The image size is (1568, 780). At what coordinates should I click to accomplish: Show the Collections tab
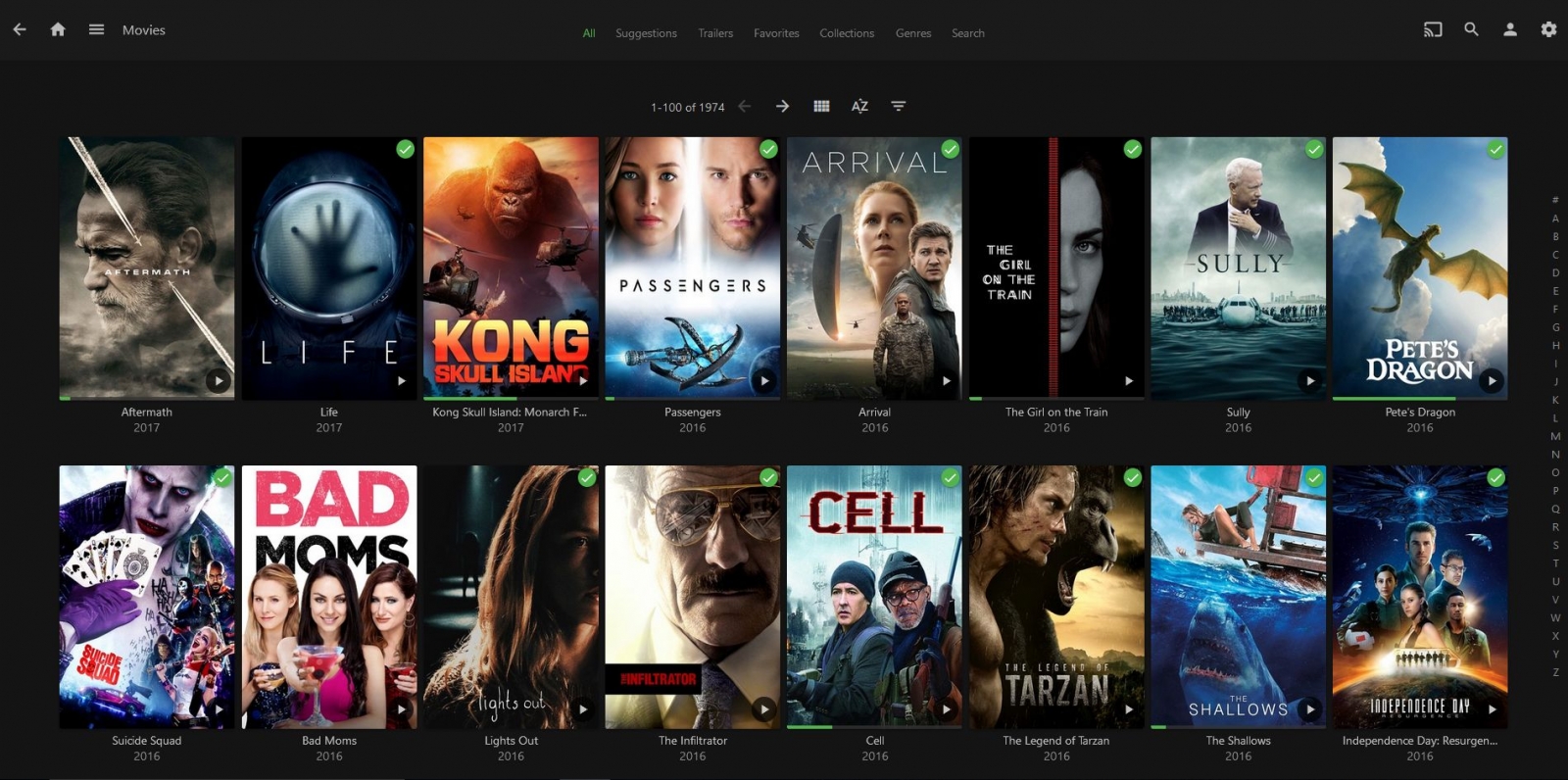[847, 33]
